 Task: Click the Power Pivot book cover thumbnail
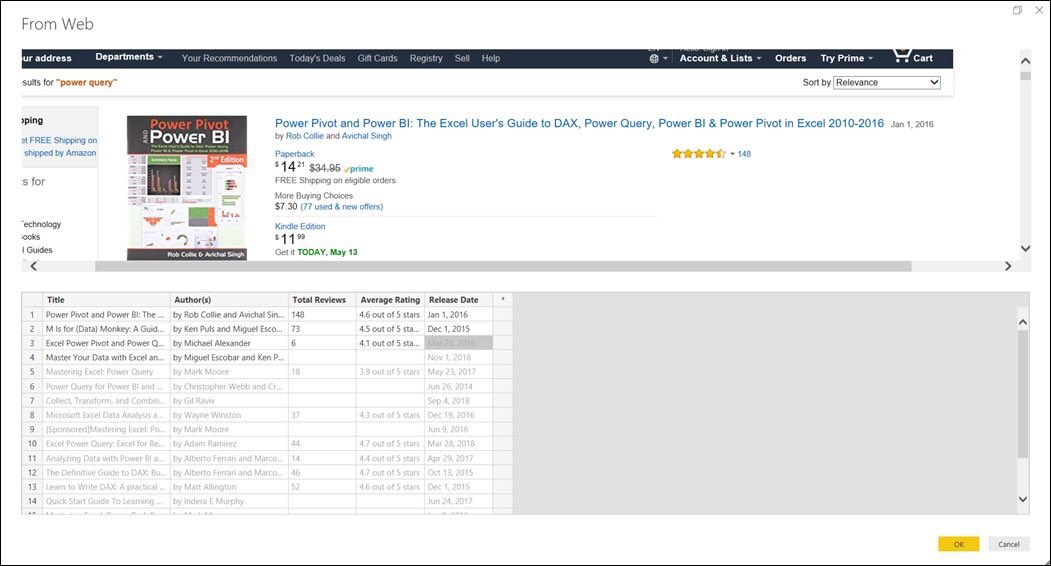click(187, 188)
